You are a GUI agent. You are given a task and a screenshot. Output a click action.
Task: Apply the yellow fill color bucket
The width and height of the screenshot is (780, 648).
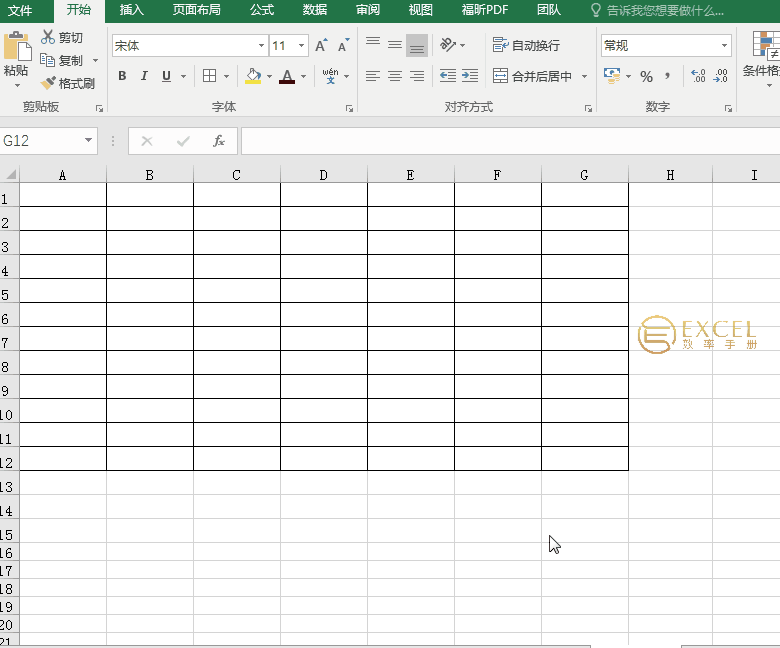point(253,76)
